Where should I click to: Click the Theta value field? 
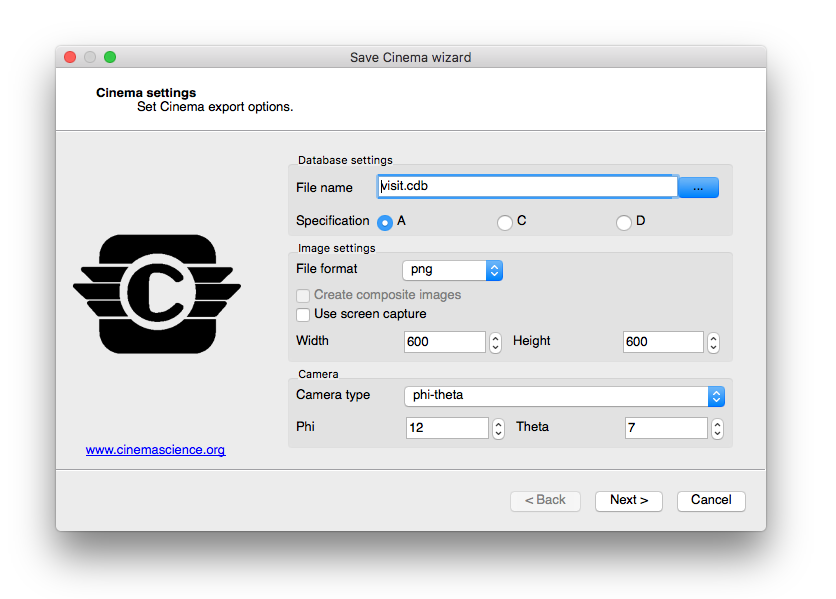point(666,428)
